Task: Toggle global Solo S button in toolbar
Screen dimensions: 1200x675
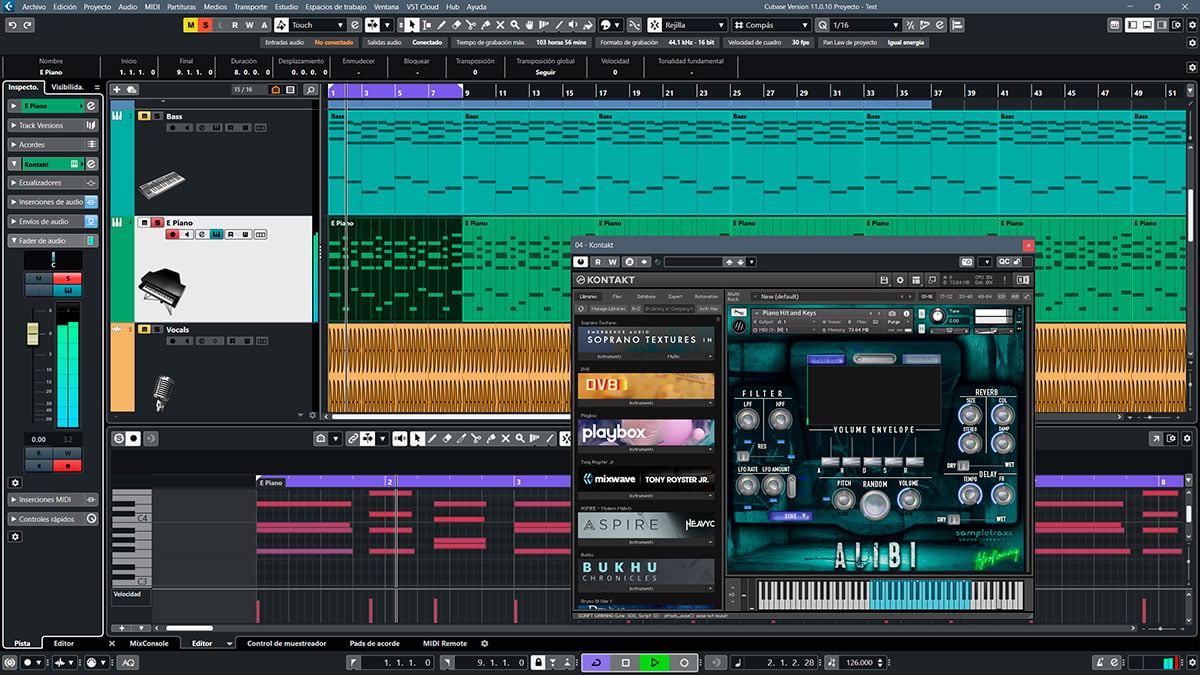Action: click(x=206, y=25)
